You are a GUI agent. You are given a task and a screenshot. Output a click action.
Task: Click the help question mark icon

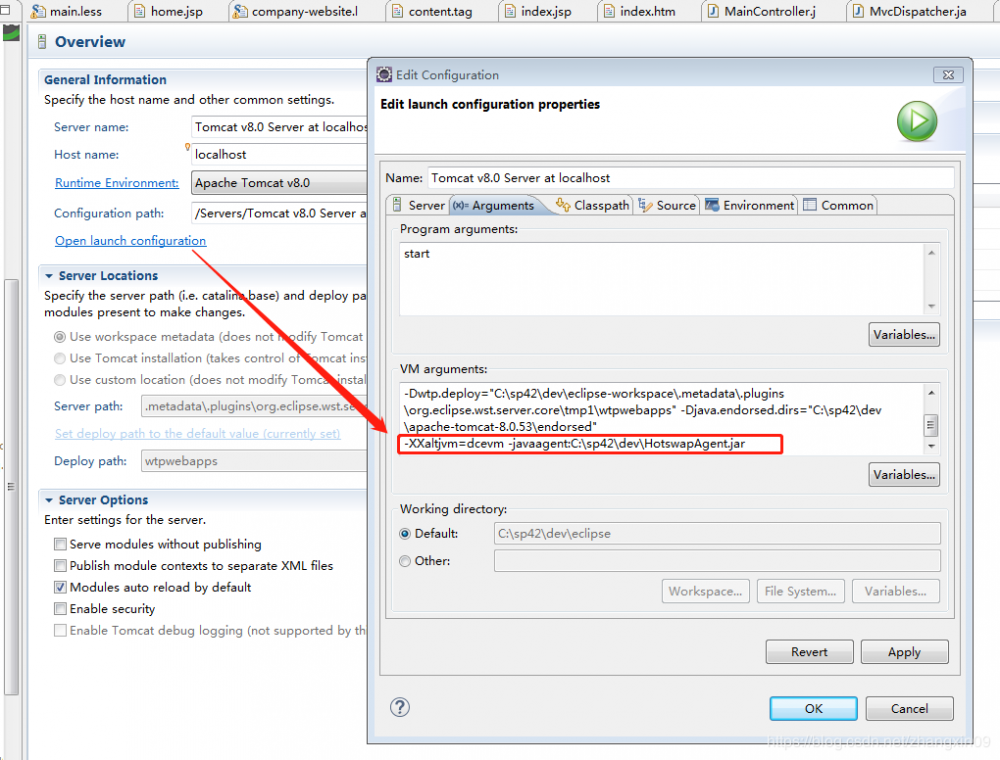pos(400,707)
